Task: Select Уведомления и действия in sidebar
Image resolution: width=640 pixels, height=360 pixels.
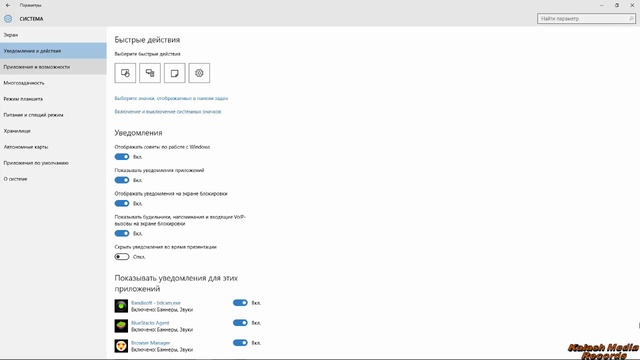Action: pyautogui.click(x=53, y=51)
